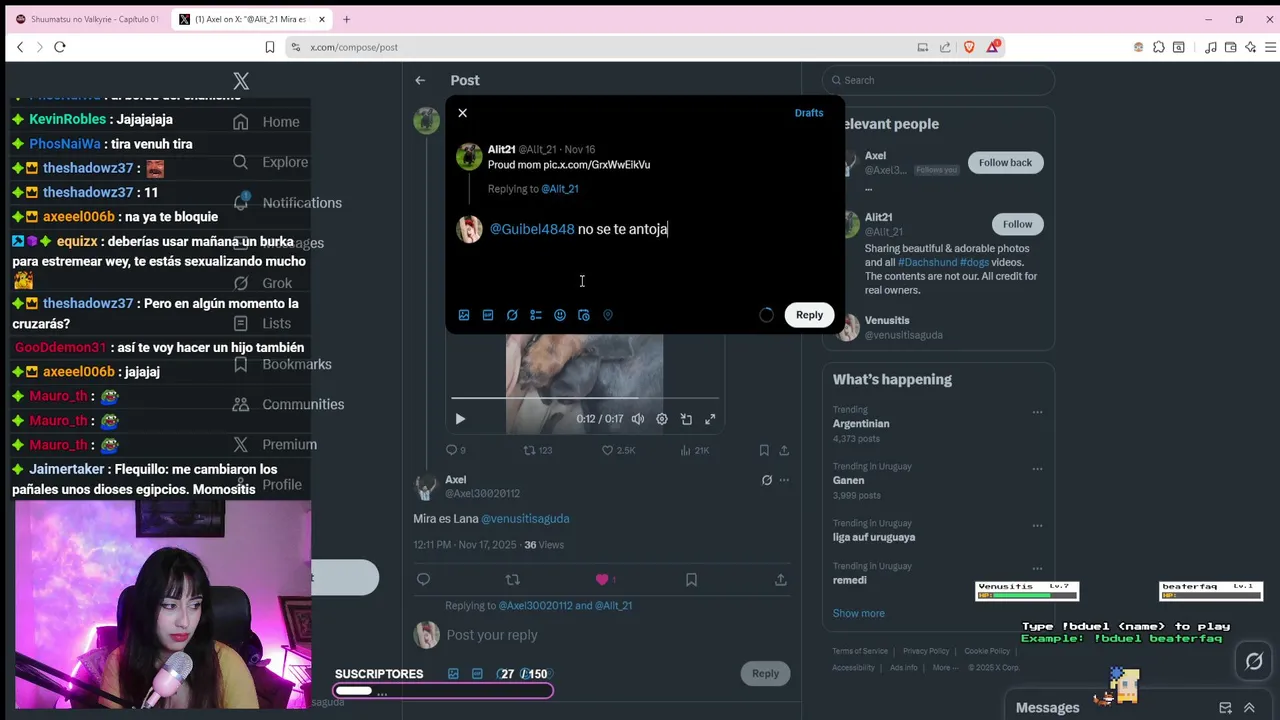Schedule the post with calendar icon
Viewport: 1280px width, 720px height.
point(584,315)
